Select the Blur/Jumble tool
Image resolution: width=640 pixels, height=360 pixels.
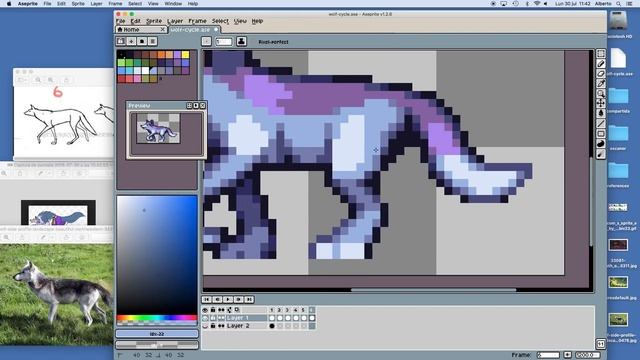pyautogui.click(x=600, y=154)
